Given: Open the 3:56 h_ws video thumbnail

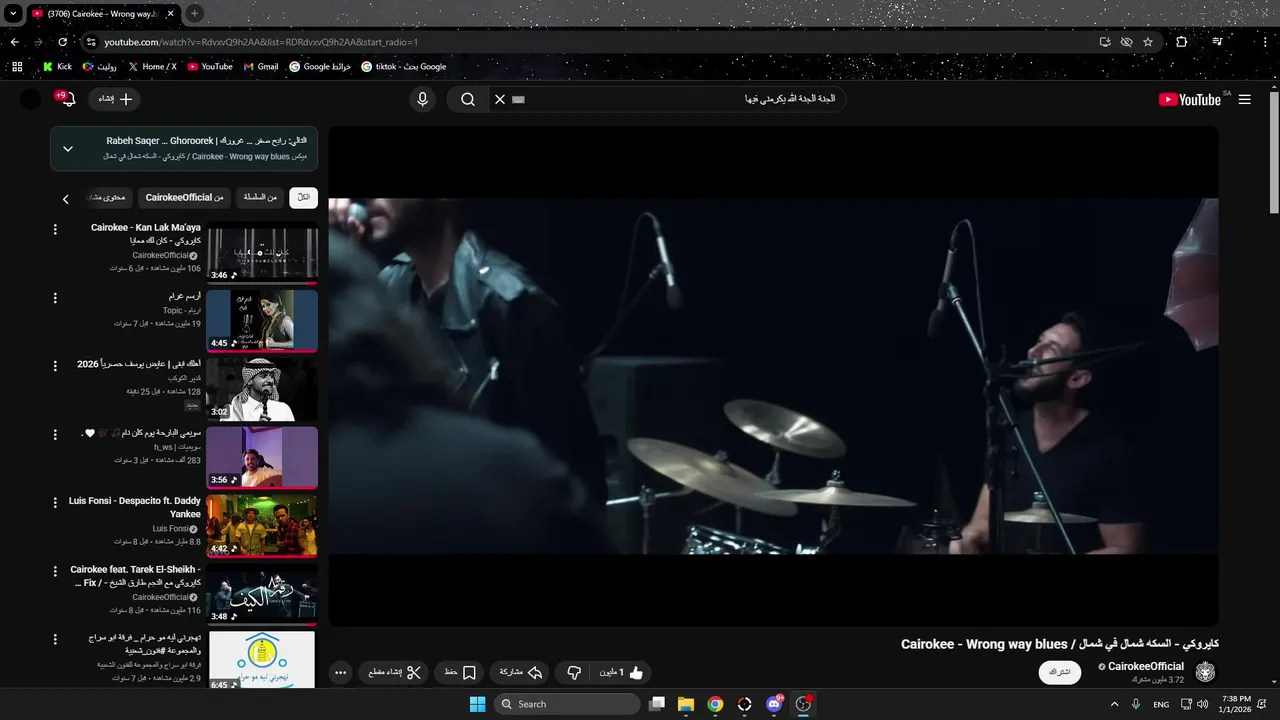Looking at the screenshot, I should (x=262, y=457).
